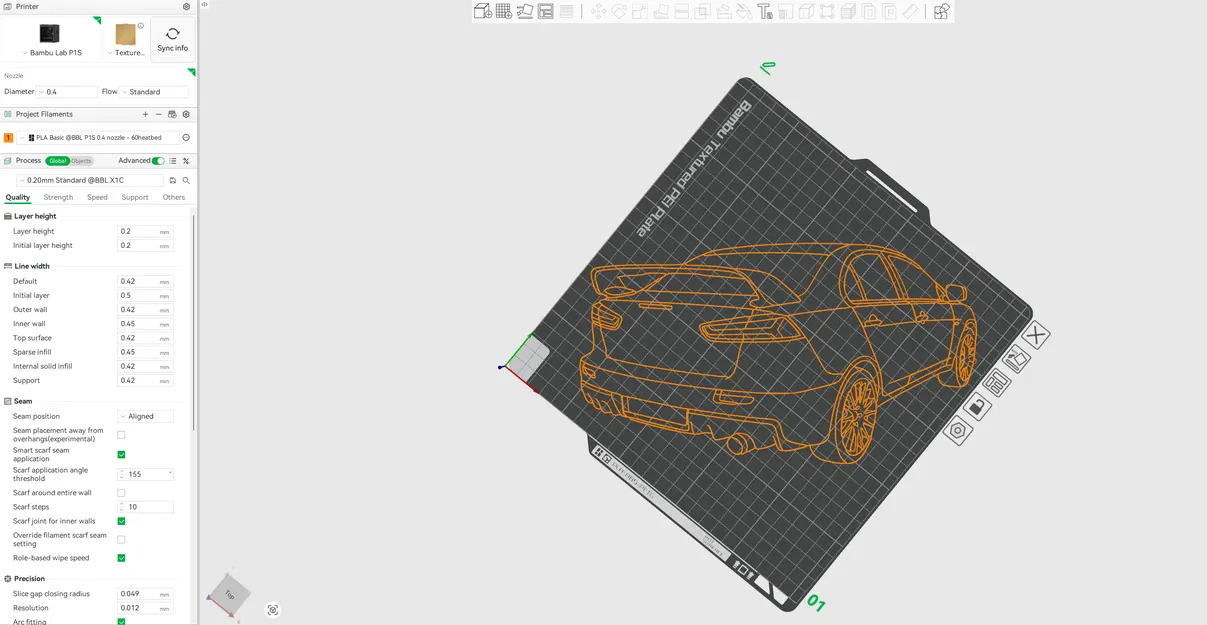Open the Assembly view icon

tap(941, 12)
